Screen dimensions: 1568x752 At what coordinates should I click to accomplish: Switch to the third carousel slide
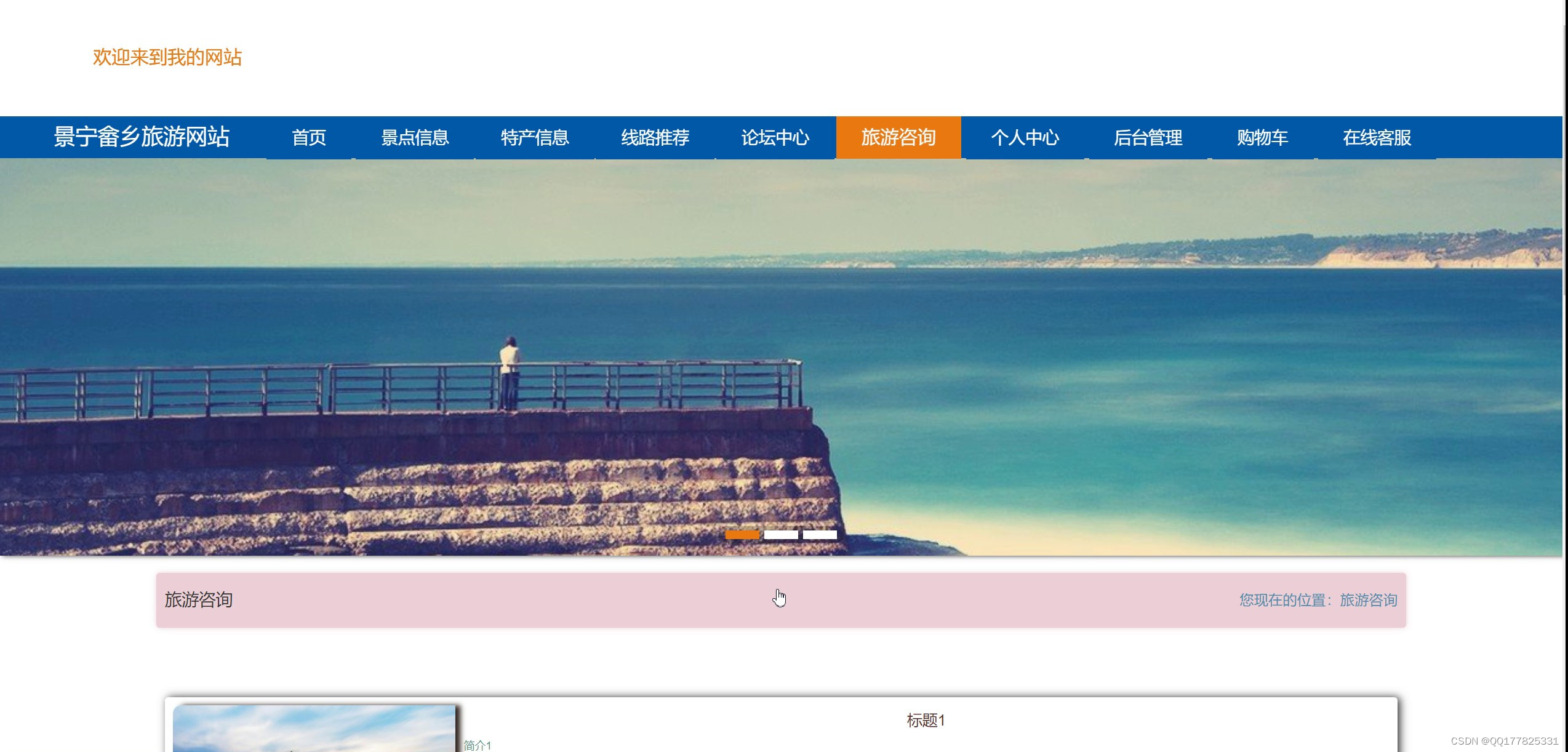tap(818, 535)
